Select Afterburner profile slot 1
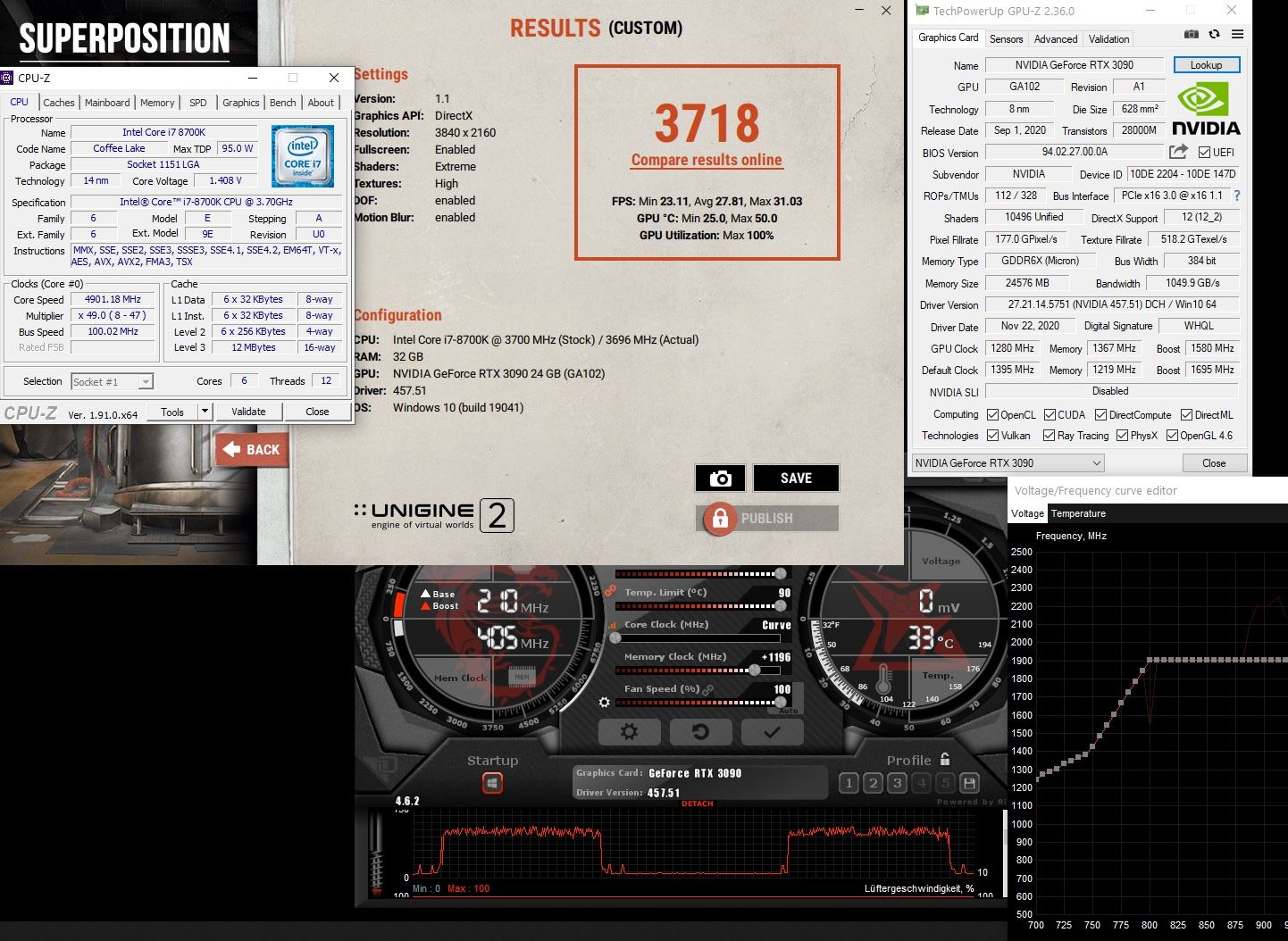 pos(849,784)
